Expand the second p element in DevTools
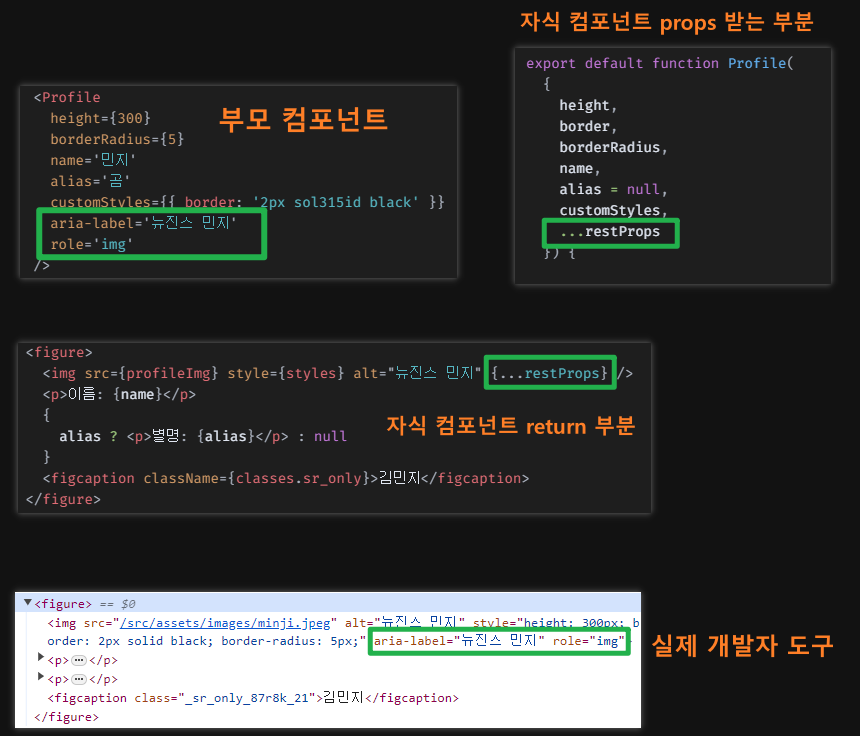 (x=41, y=676)
